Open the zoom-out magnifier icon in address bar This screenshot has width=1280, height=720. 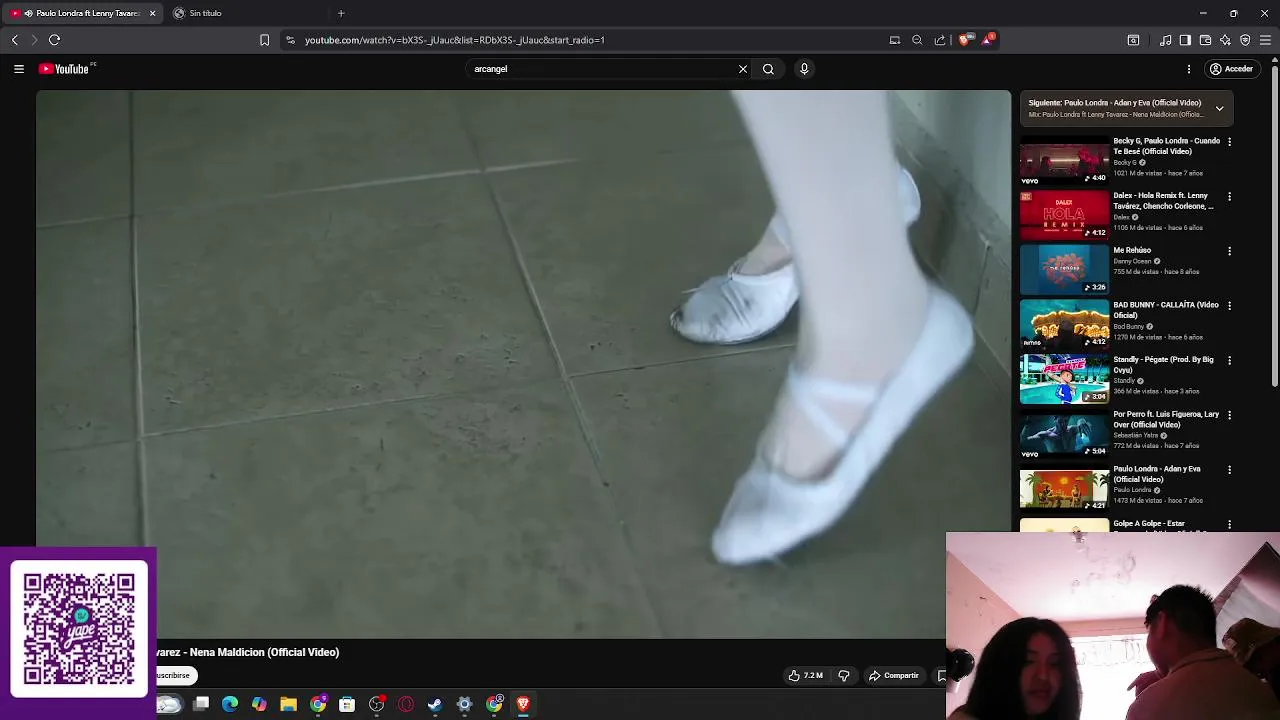click(x=917, y=40)
